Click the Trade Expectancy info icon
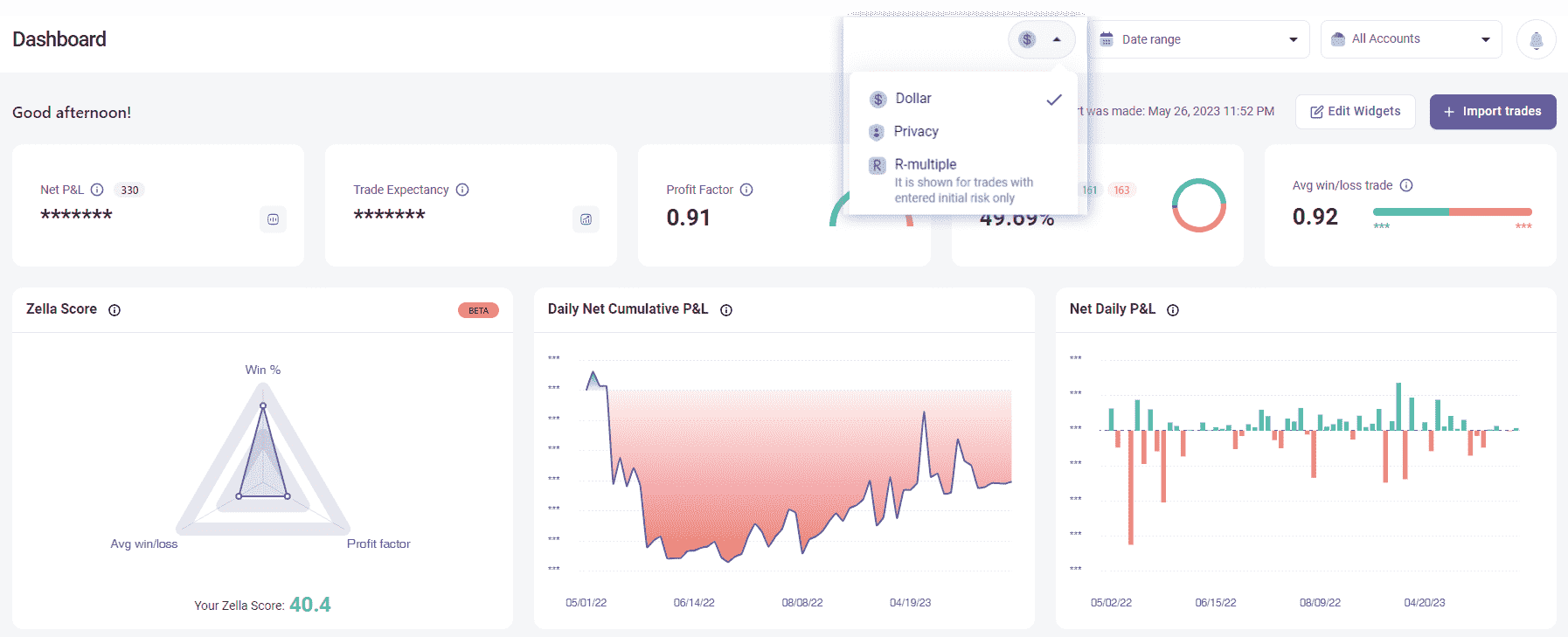Image resolution: width=1568 pixels, height=637 pixels. point(462,190)
